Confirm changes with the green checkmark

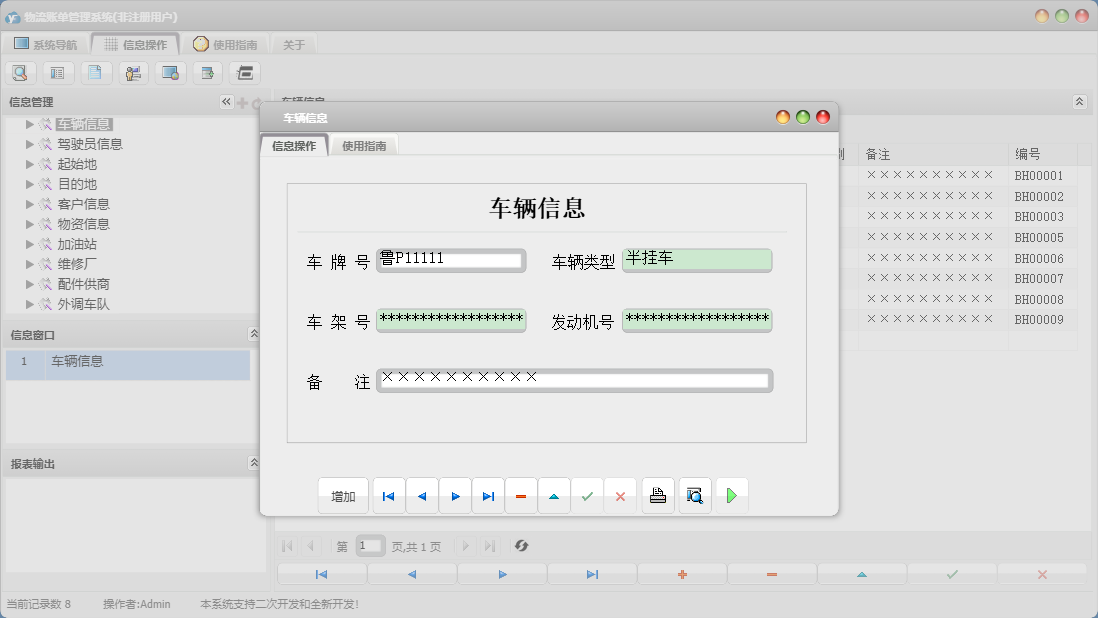tap(588, 495)
